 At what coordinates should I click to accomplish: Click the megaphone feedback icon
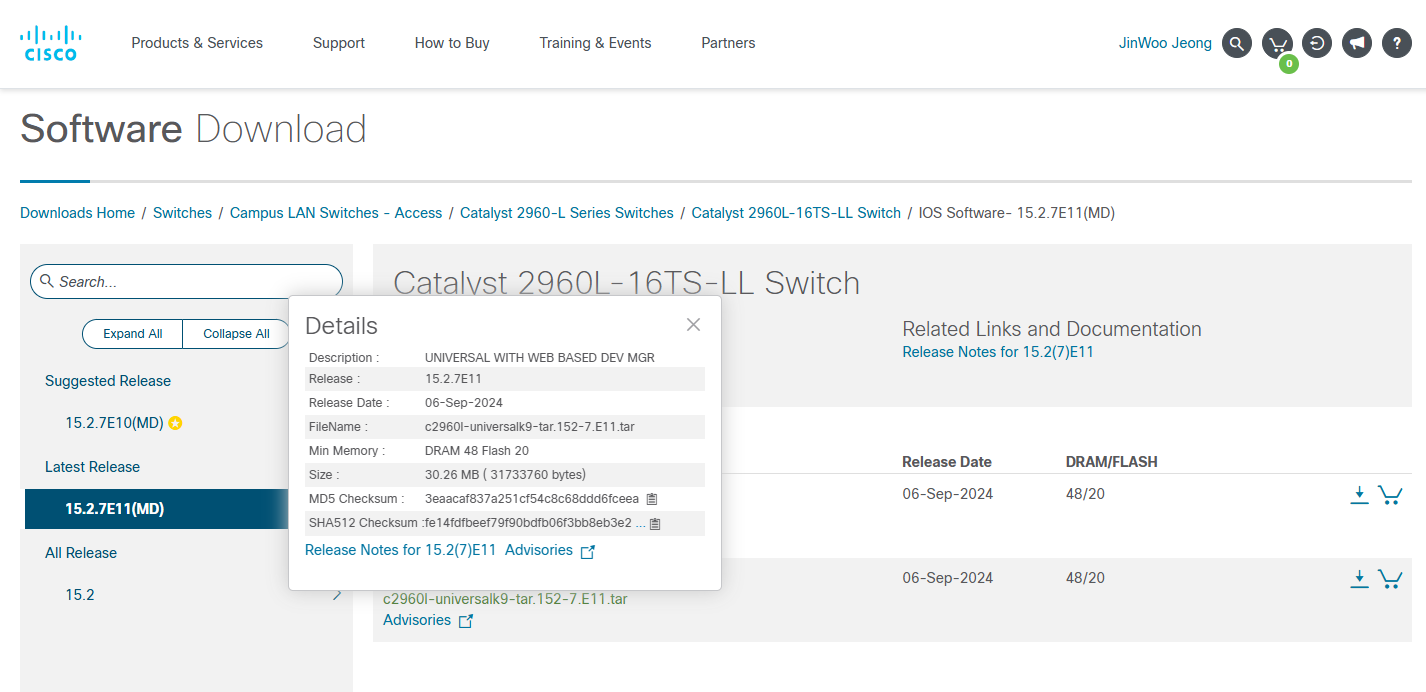(1357, 43)
